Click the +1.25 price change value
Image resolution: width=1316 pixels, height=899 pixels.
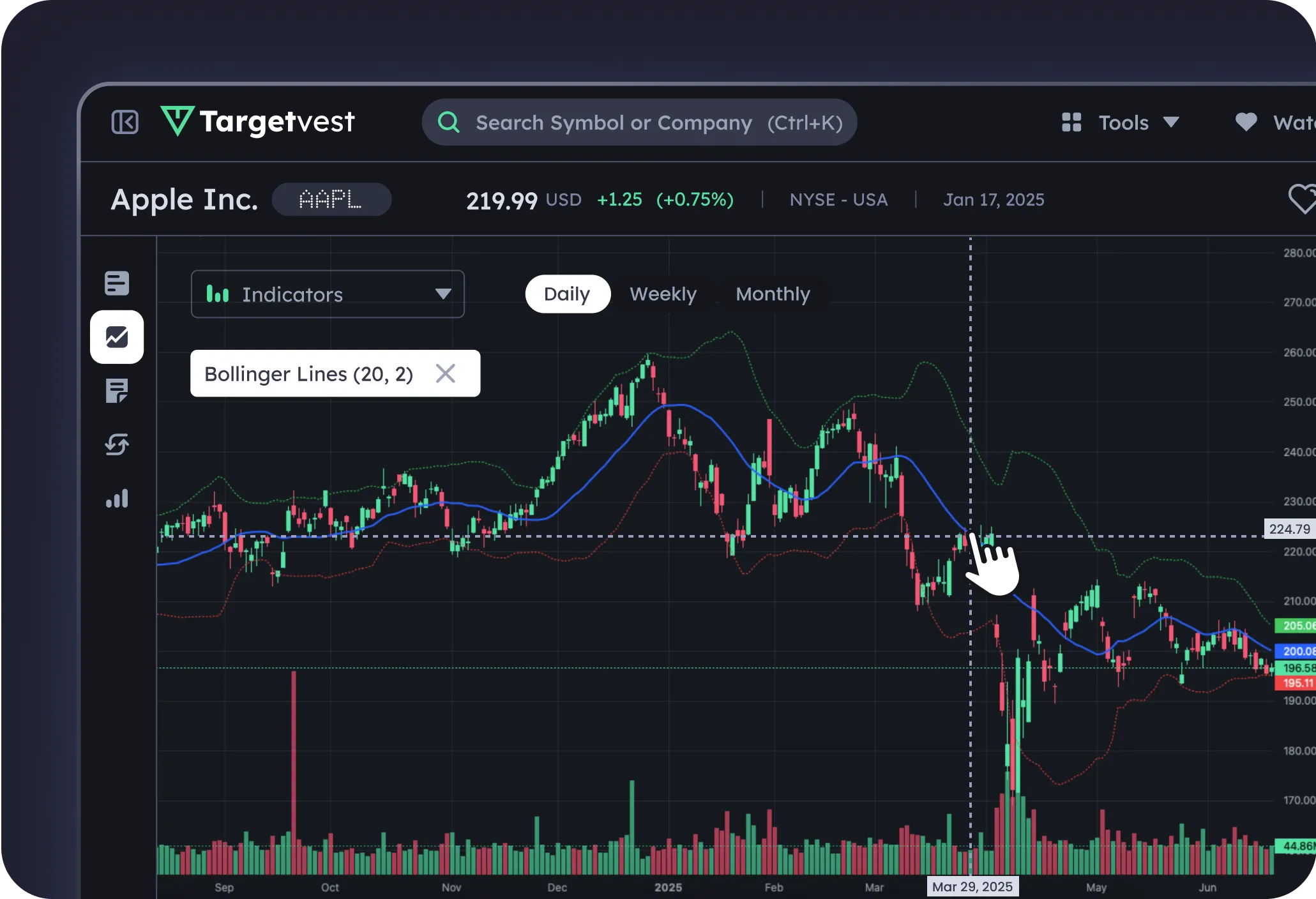619,200
